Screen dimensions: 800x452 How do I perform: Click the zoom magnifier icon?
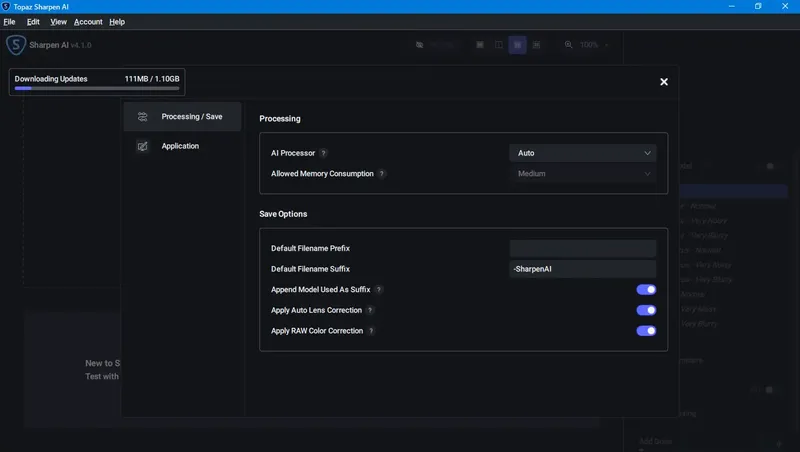568,45
